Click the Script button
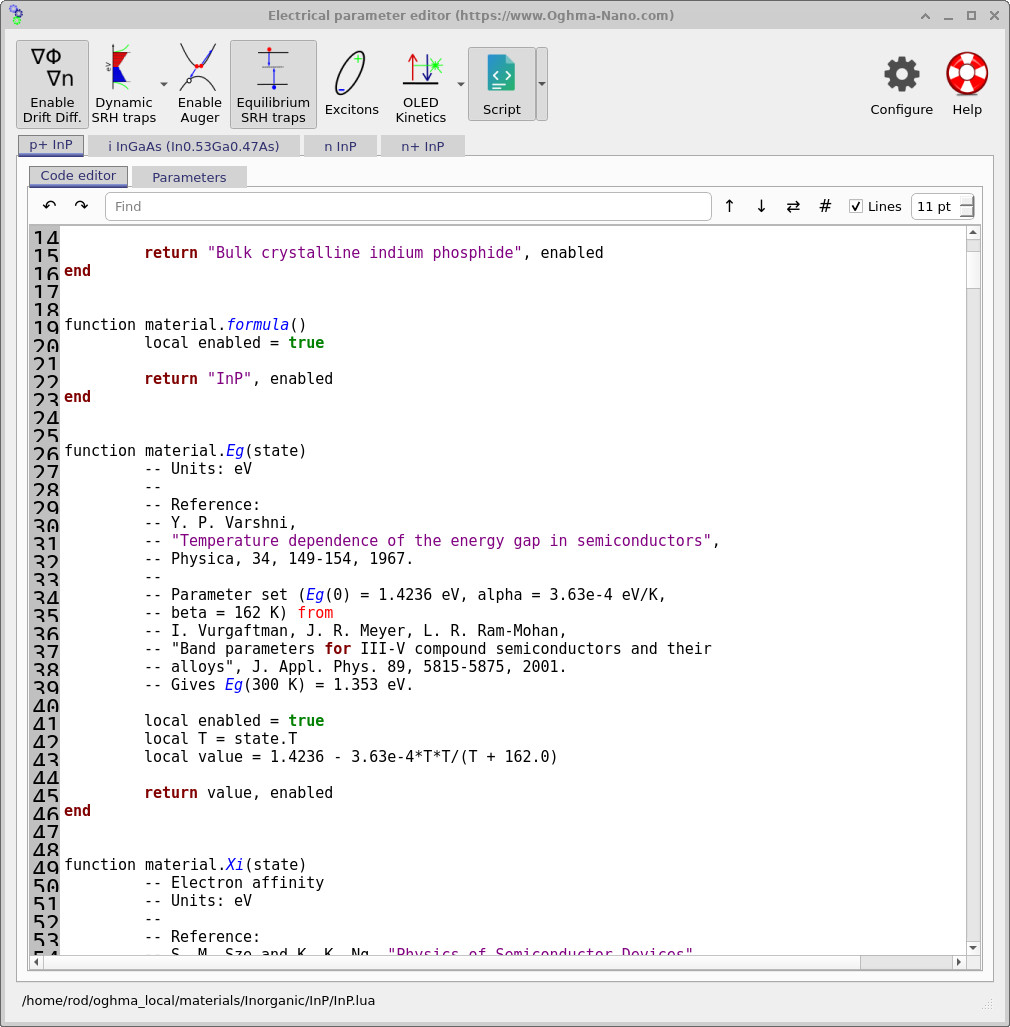Image resolution: width=1010 pixels, height=1027 pixels. coord(502,84)
